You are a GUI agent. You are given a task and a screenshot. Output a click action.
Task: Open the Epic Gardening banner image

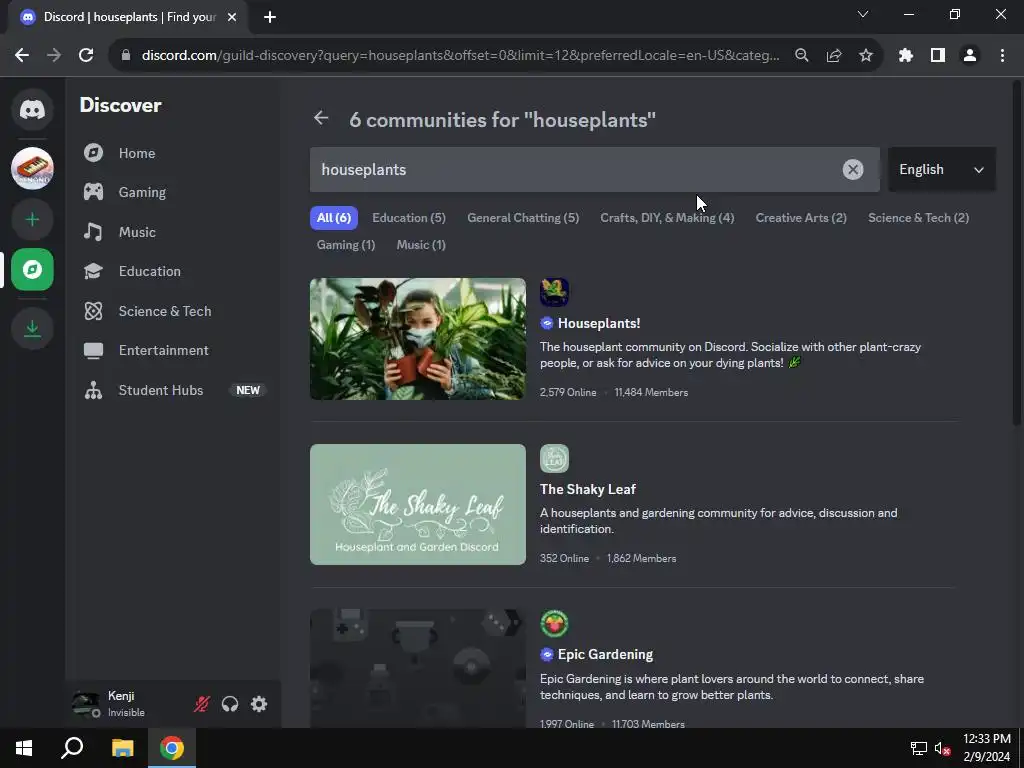pos(418,669)
